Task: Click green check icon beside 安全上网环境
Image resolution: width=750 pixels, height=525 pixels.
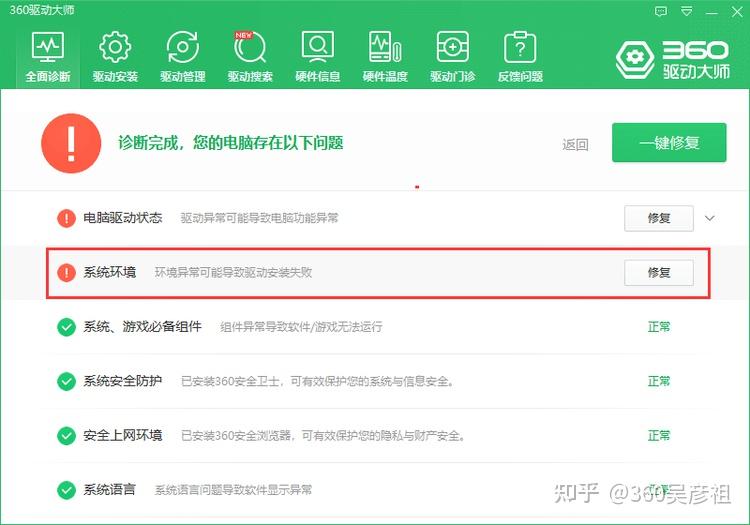Action: click(66, 436)
